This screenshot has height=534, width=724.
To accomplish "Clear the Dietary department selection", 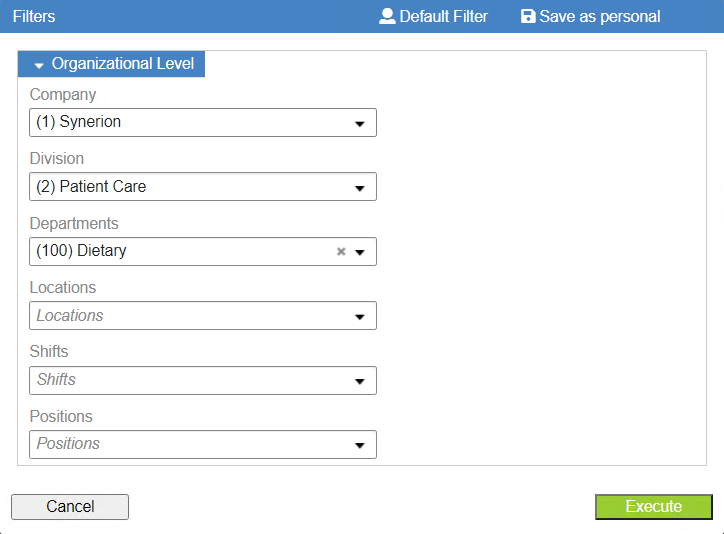I will click(341, 252).
